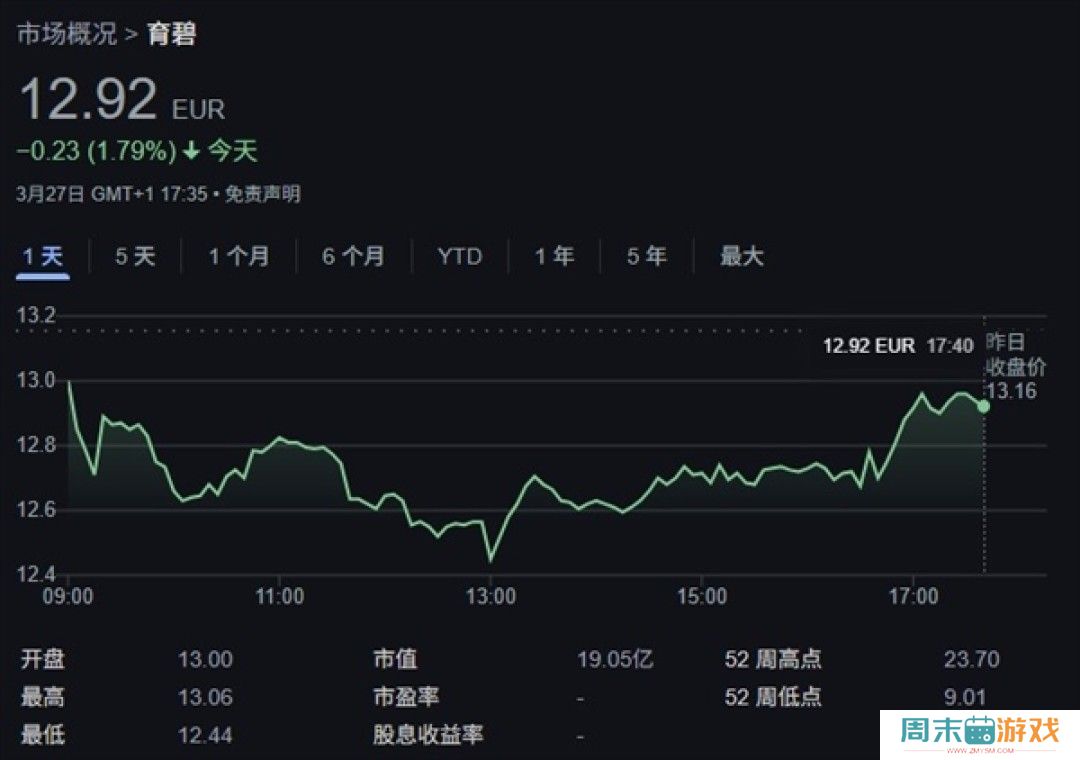1080x760 pixels.
Task: Select the 6 个月 range tab
Action: click(353, 257)
